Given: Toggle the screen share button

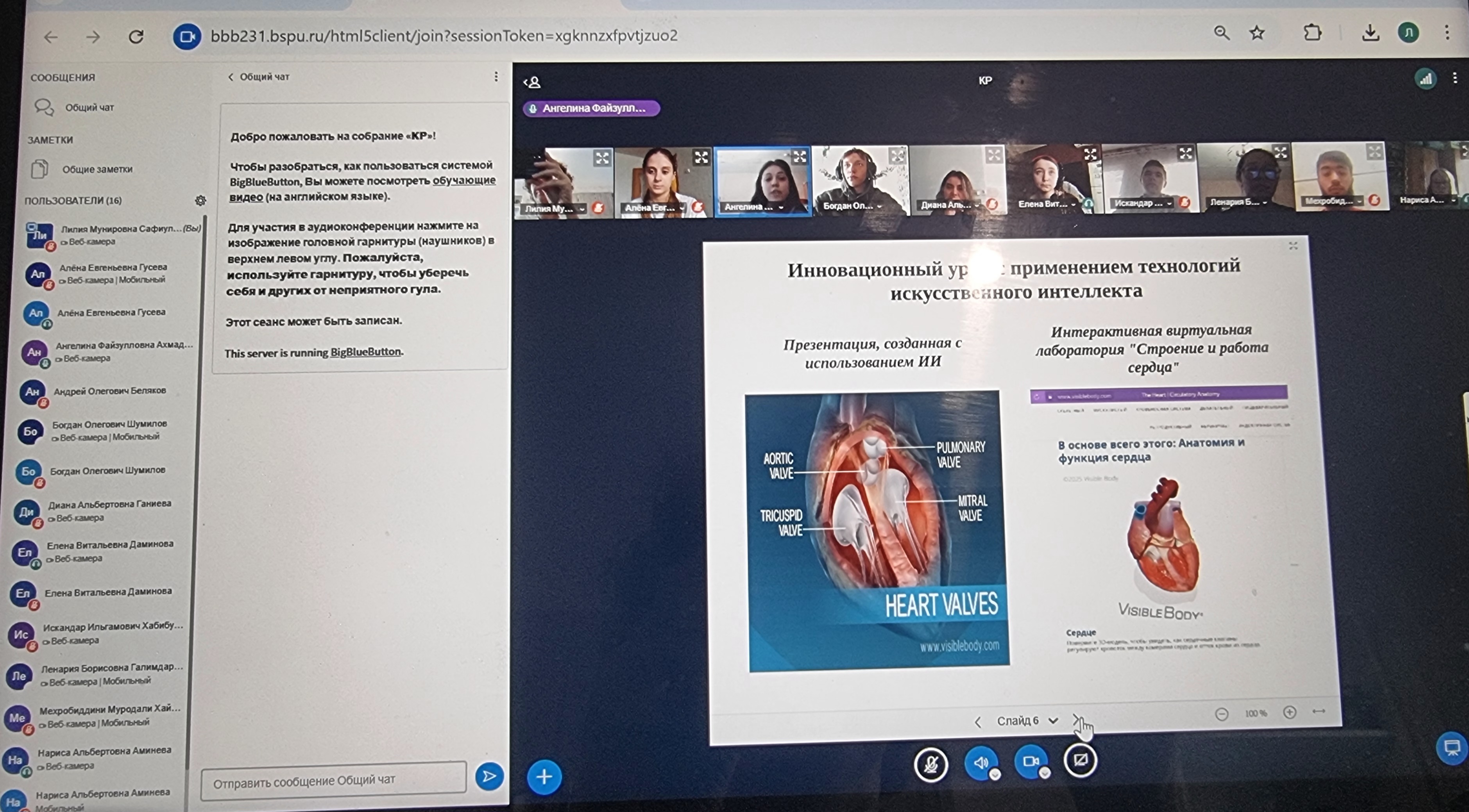Looking at the screenshot, I should [1080, 760].
